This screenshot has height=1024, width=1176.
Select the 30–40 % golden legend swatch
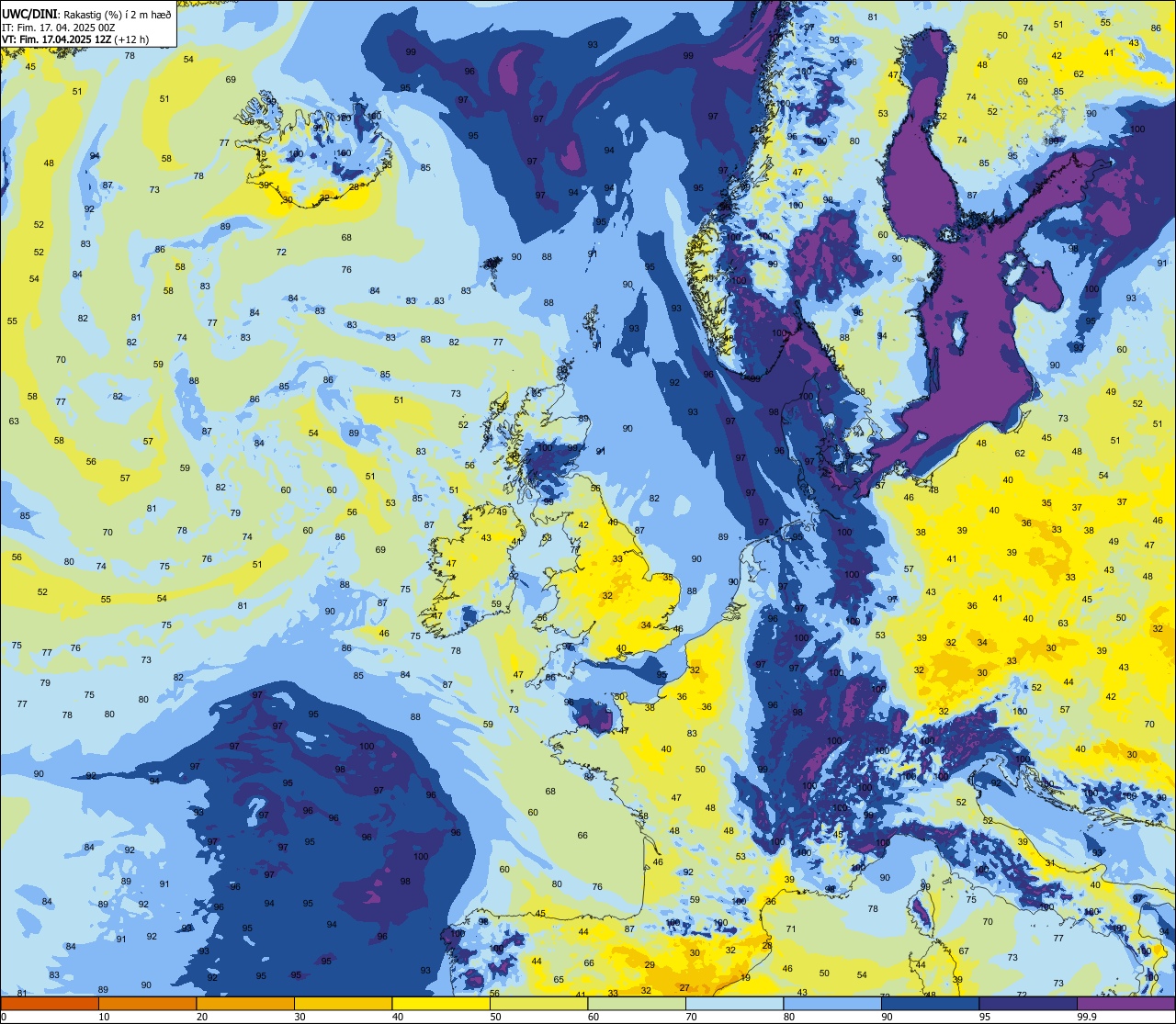[x=343, y=1003]
